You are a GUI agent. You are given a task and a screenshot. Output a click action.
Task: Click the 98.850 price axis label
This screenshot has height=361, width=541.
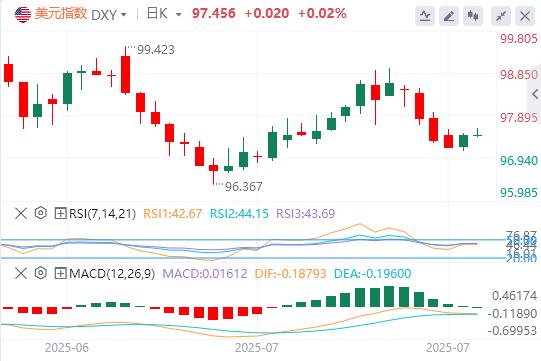[519, 75]
